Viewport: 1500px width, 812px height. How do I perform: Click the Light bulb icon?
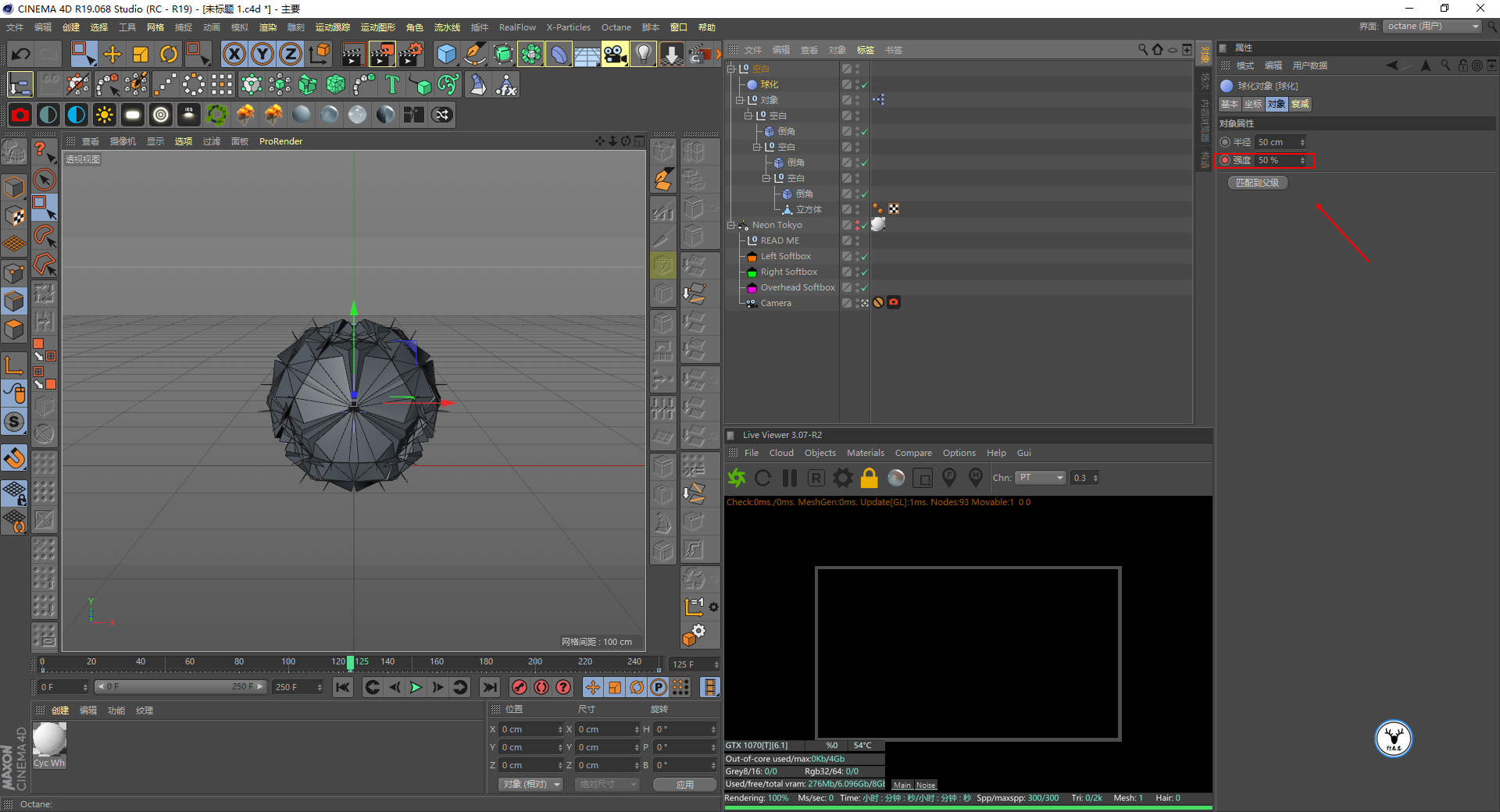pos(643,54)
